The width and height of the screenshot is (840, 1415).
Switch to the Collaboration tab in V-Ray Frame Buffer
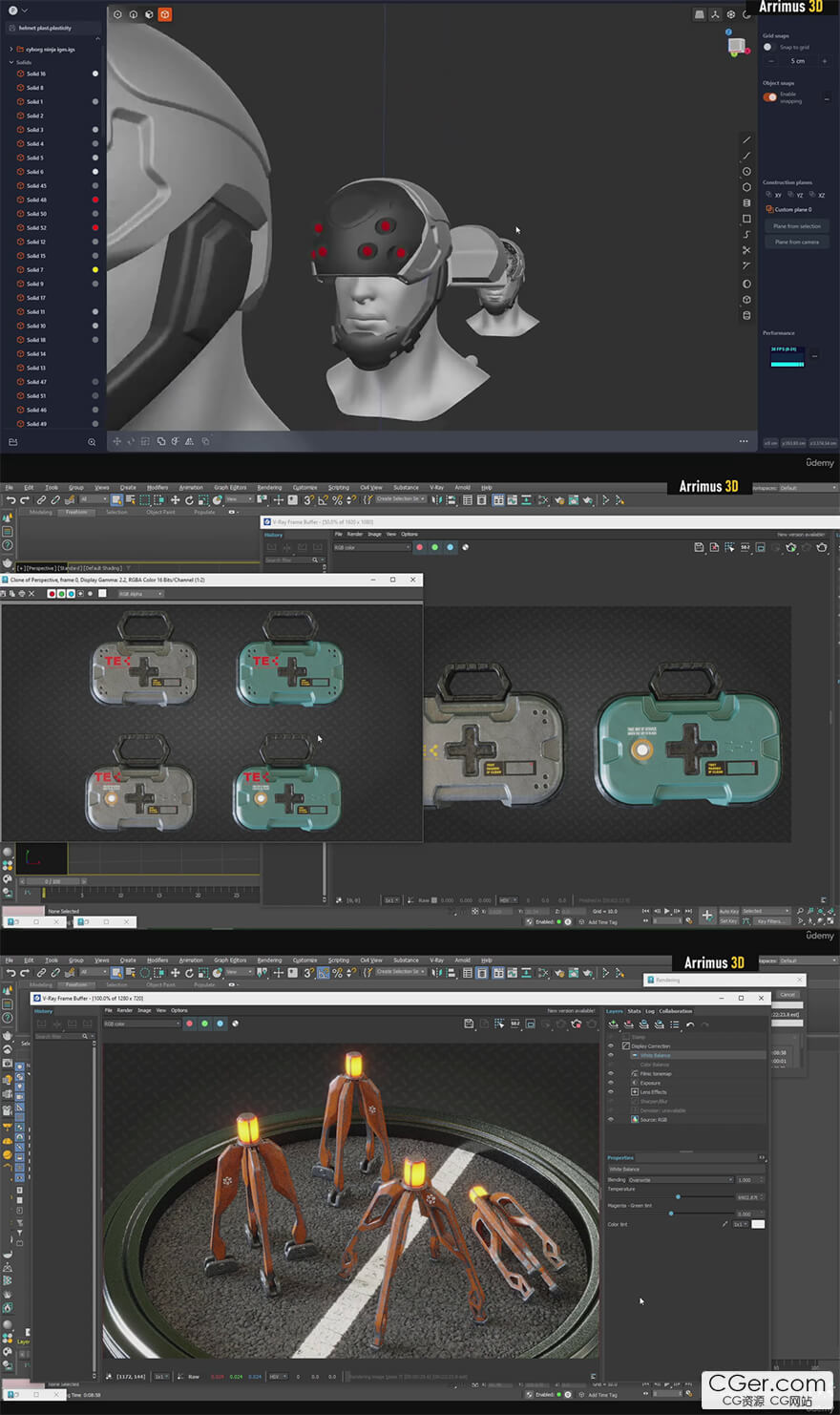[676, 1011]
